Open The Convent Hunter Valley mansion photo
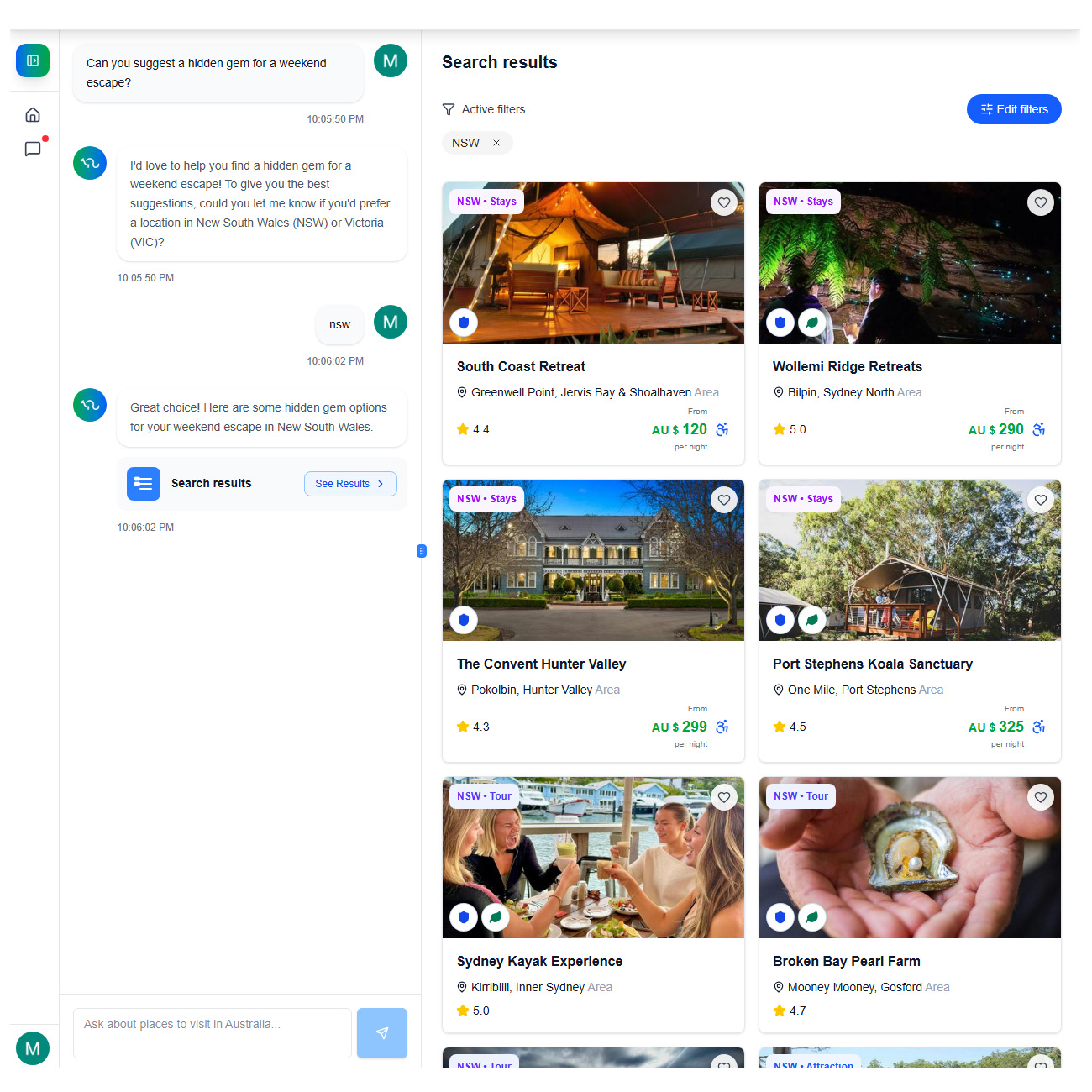1092x1092 pixels. click(x=593, y=560)
